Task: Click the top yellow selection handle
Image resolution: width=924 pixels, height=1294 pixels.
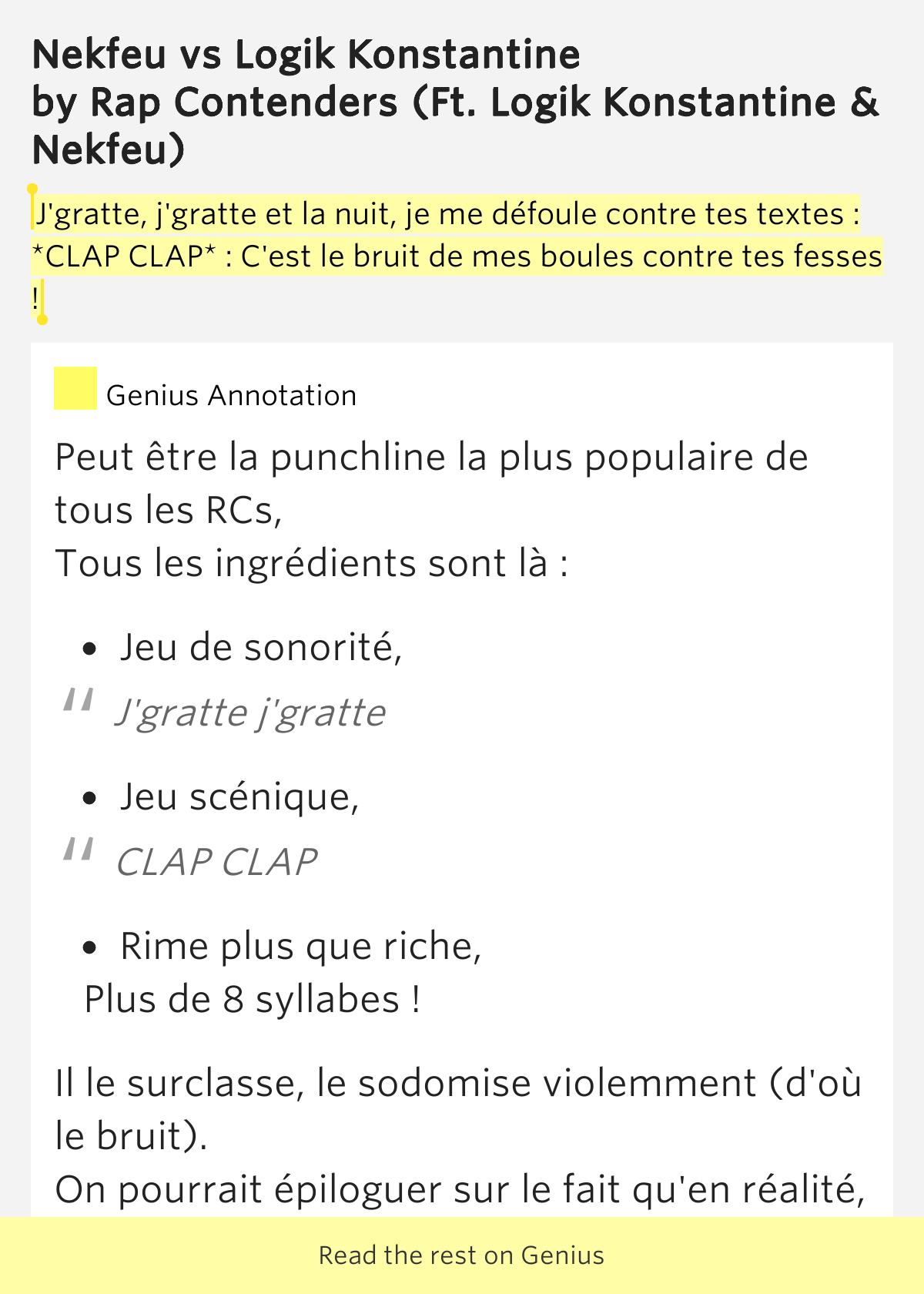Action: 32,189
